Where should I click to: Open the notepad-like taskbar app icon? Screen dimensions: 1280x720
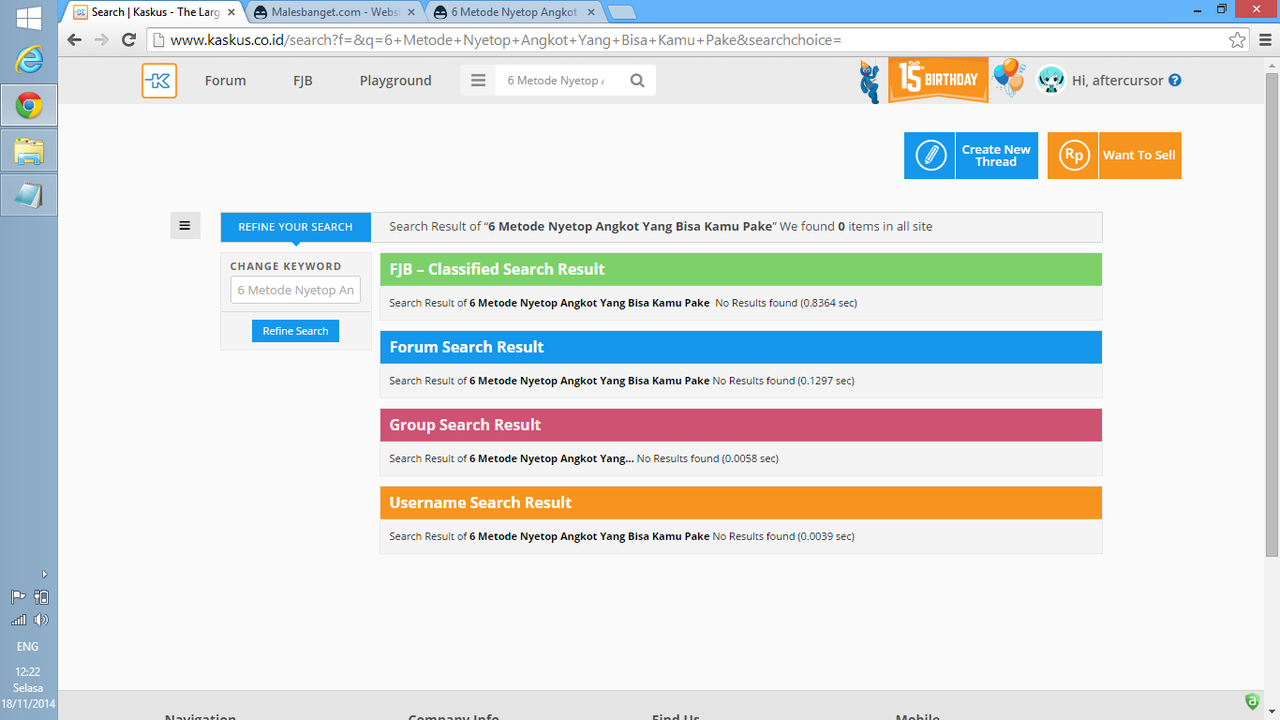click(x=29, y=196)
